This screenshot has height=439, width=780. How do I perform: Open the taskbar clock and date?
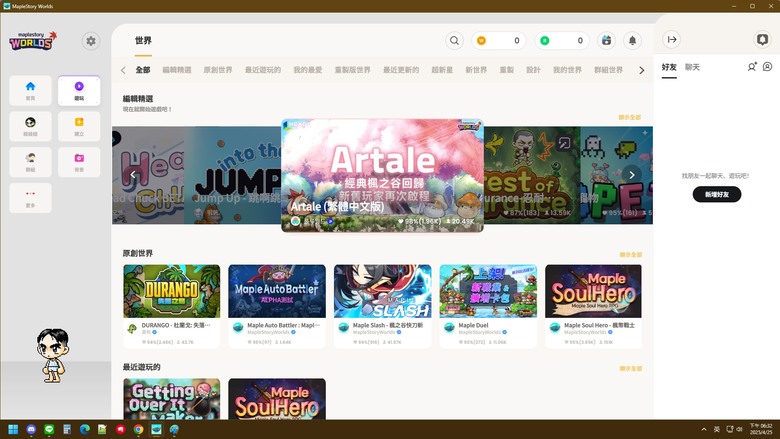pyautogui.click(x=761, y=429)
